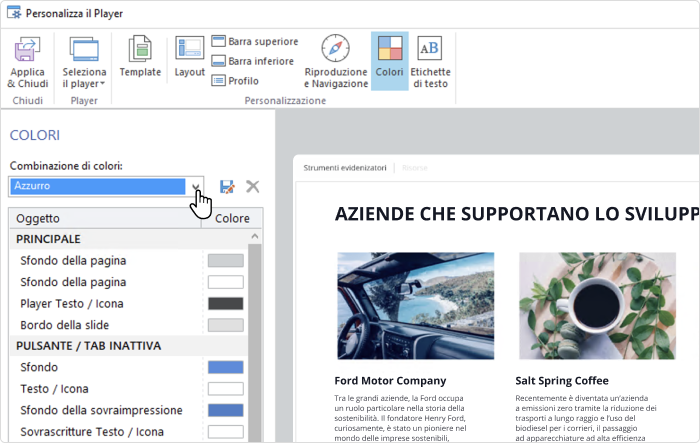Image resolution: width=700 pixels, height=443 pixels.
Task: Select the Player Testo / Icona row label
Action: pyautogui.click(x=71, y=304)
